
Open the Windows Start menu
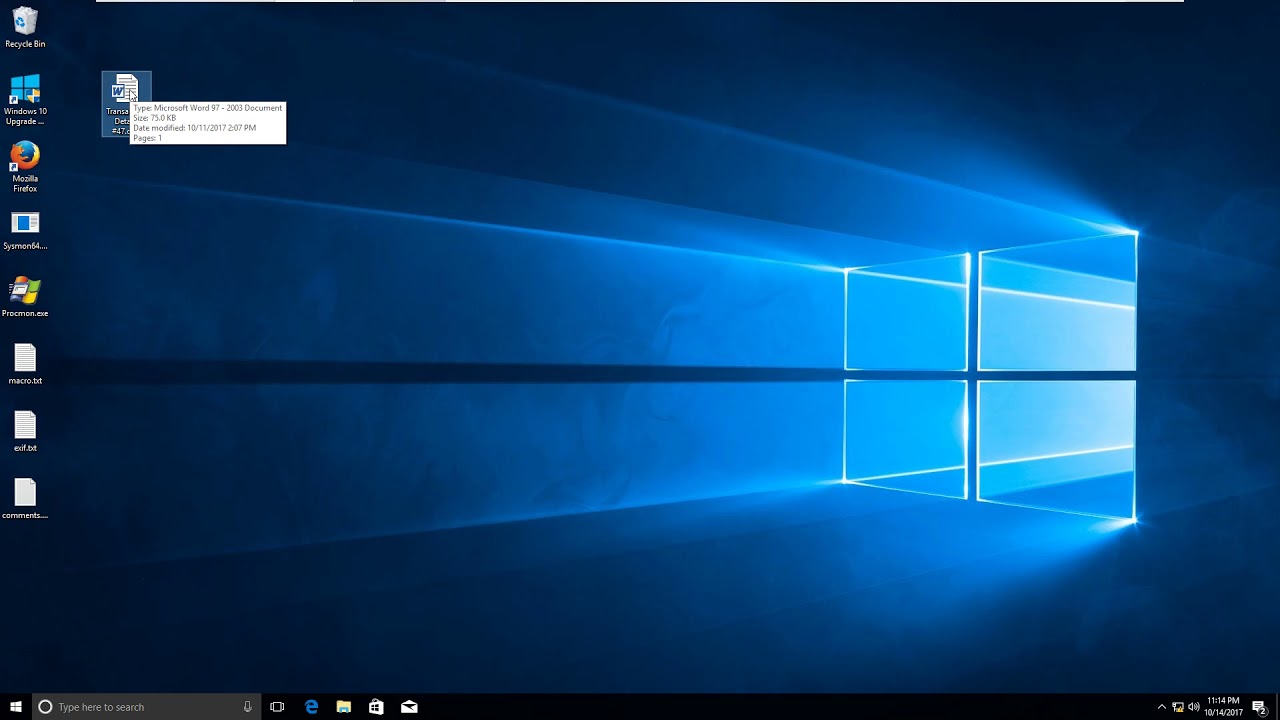click(x=16, y=707)
